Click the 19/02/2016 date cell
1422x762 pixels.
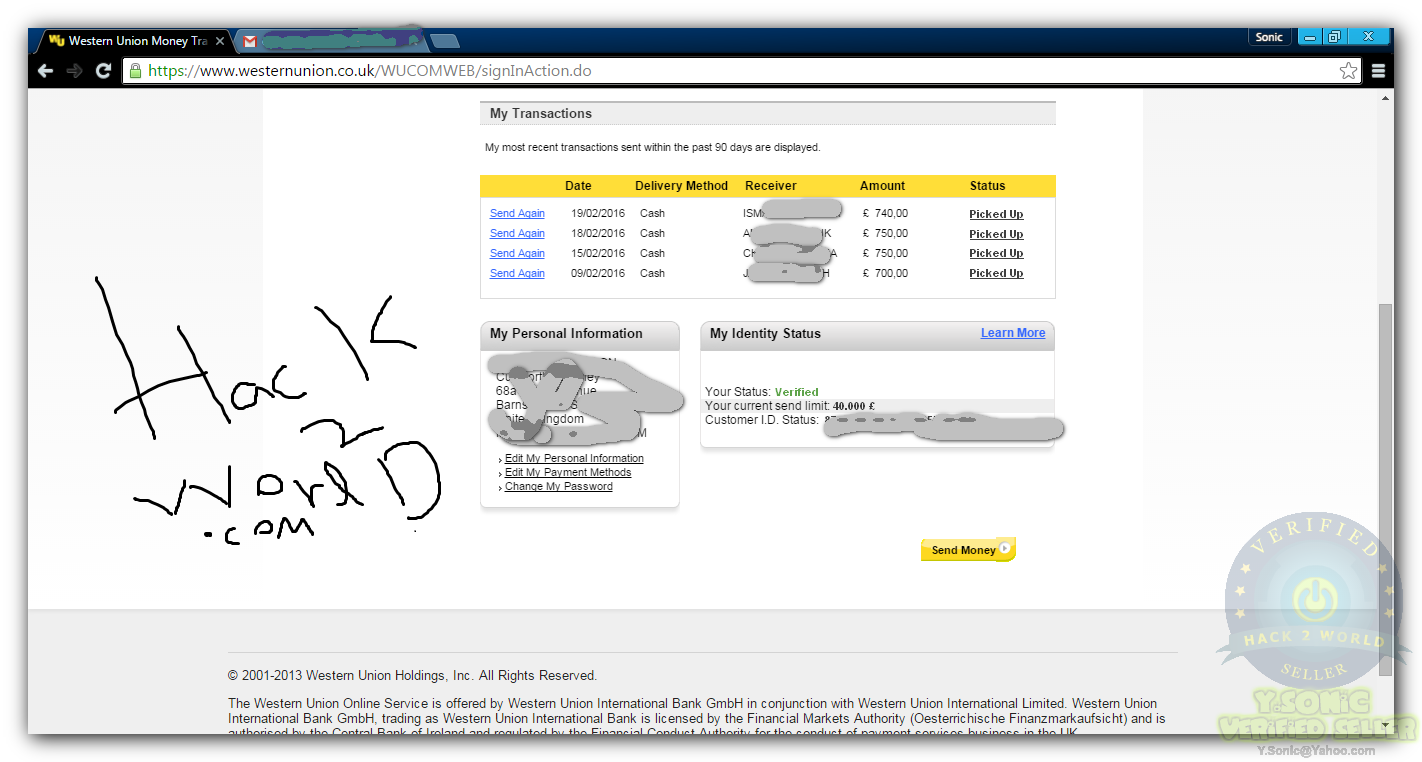(x=598, y=213)
